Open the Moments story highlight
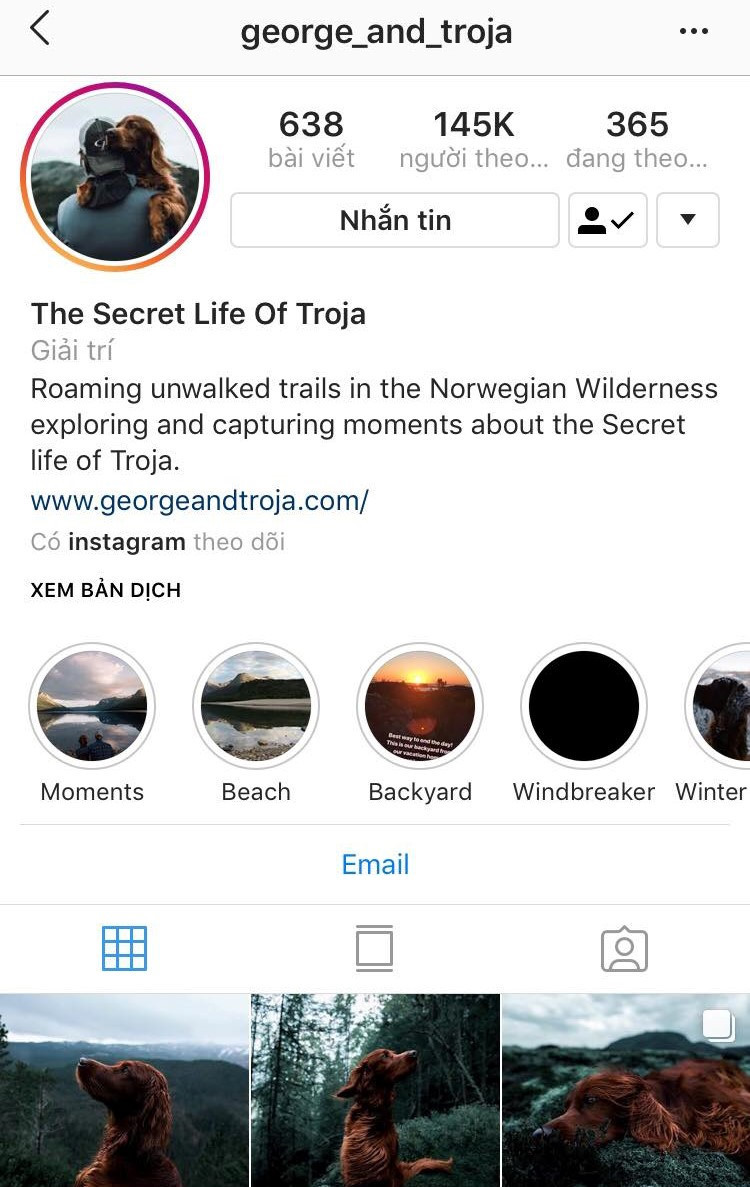750x1187 pixels. click(92, 706)
